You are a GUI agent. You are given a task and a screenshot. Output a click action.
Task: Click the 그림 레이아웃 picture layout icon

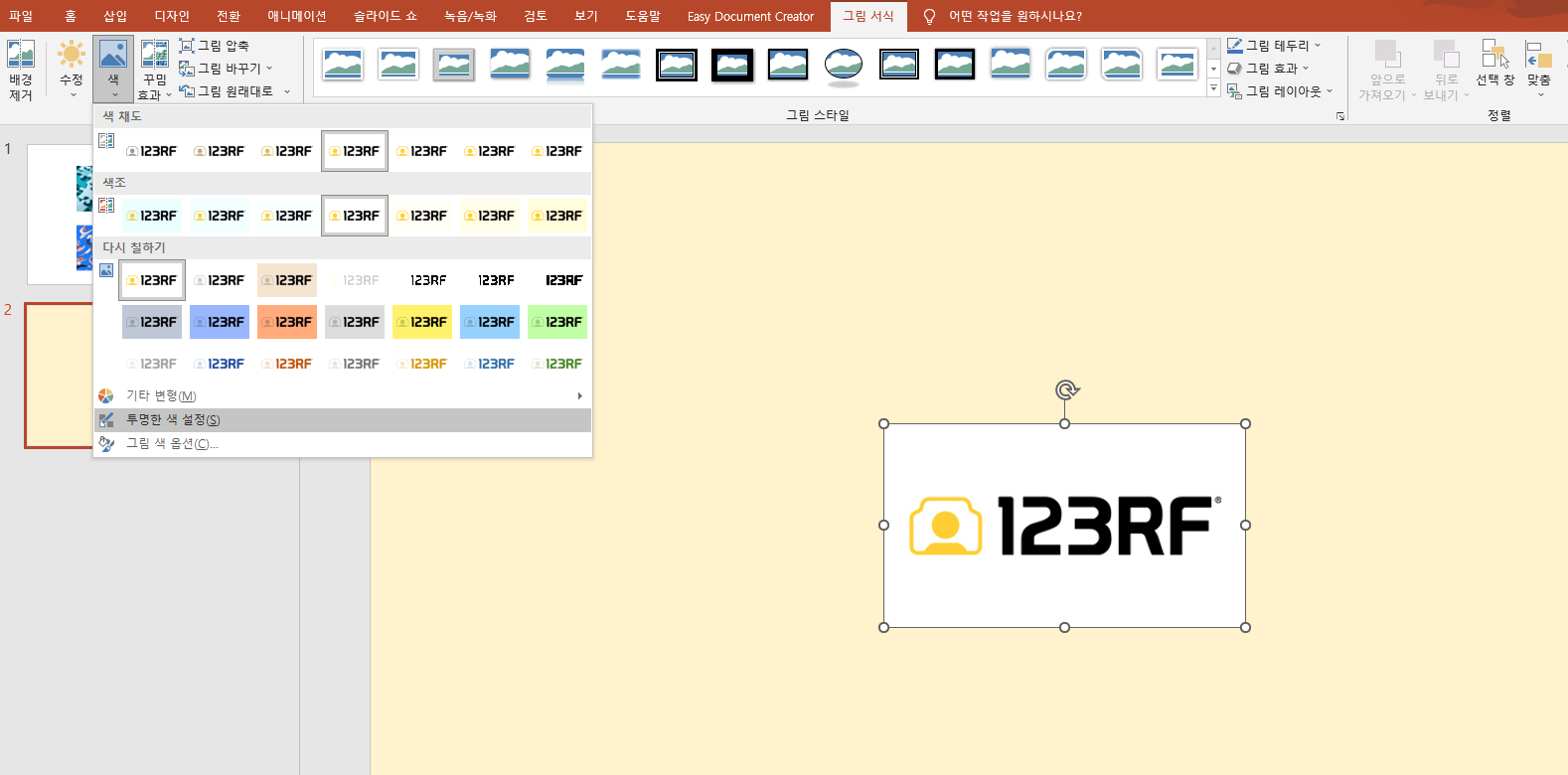[x=1235, y=91]
